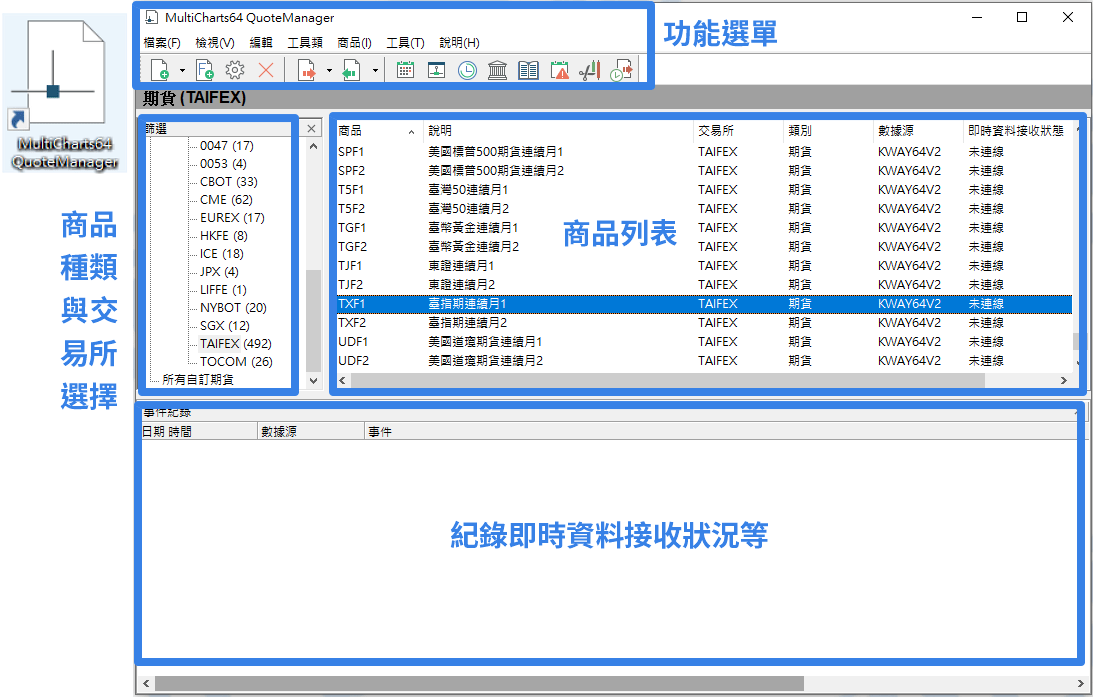
Task: Select TOCOM (26) in filter tree
Action: (x=236, y=362)
